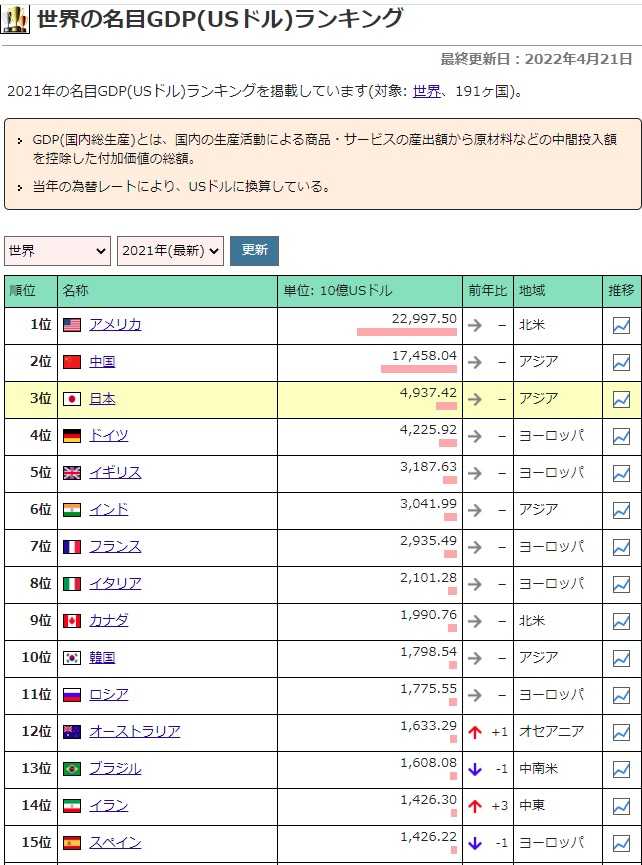Viewport: 642px width, 865px height.
Task: Open the trend chart icon for イラン
Action: [x=621, y=806]
